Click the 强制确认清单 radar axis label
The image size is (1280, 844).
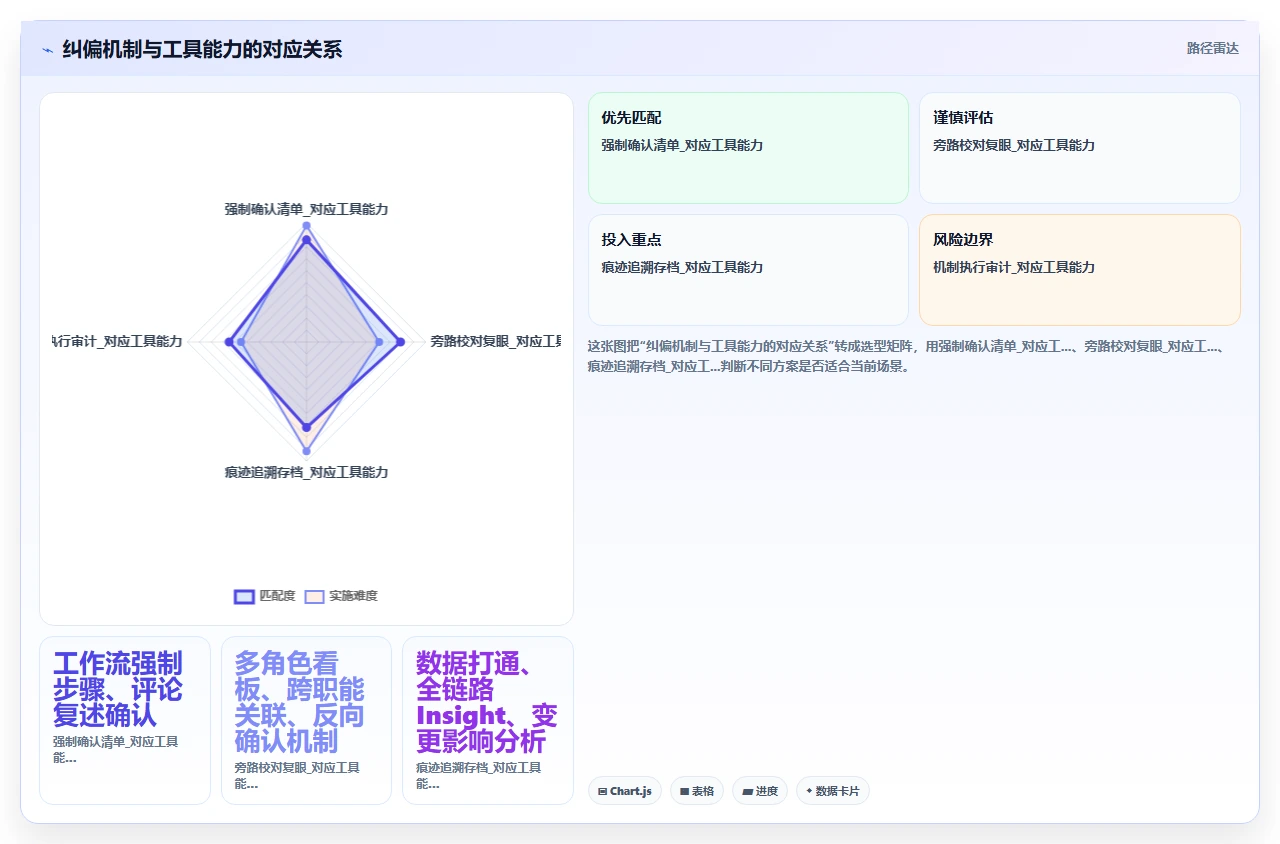(306, 209)
